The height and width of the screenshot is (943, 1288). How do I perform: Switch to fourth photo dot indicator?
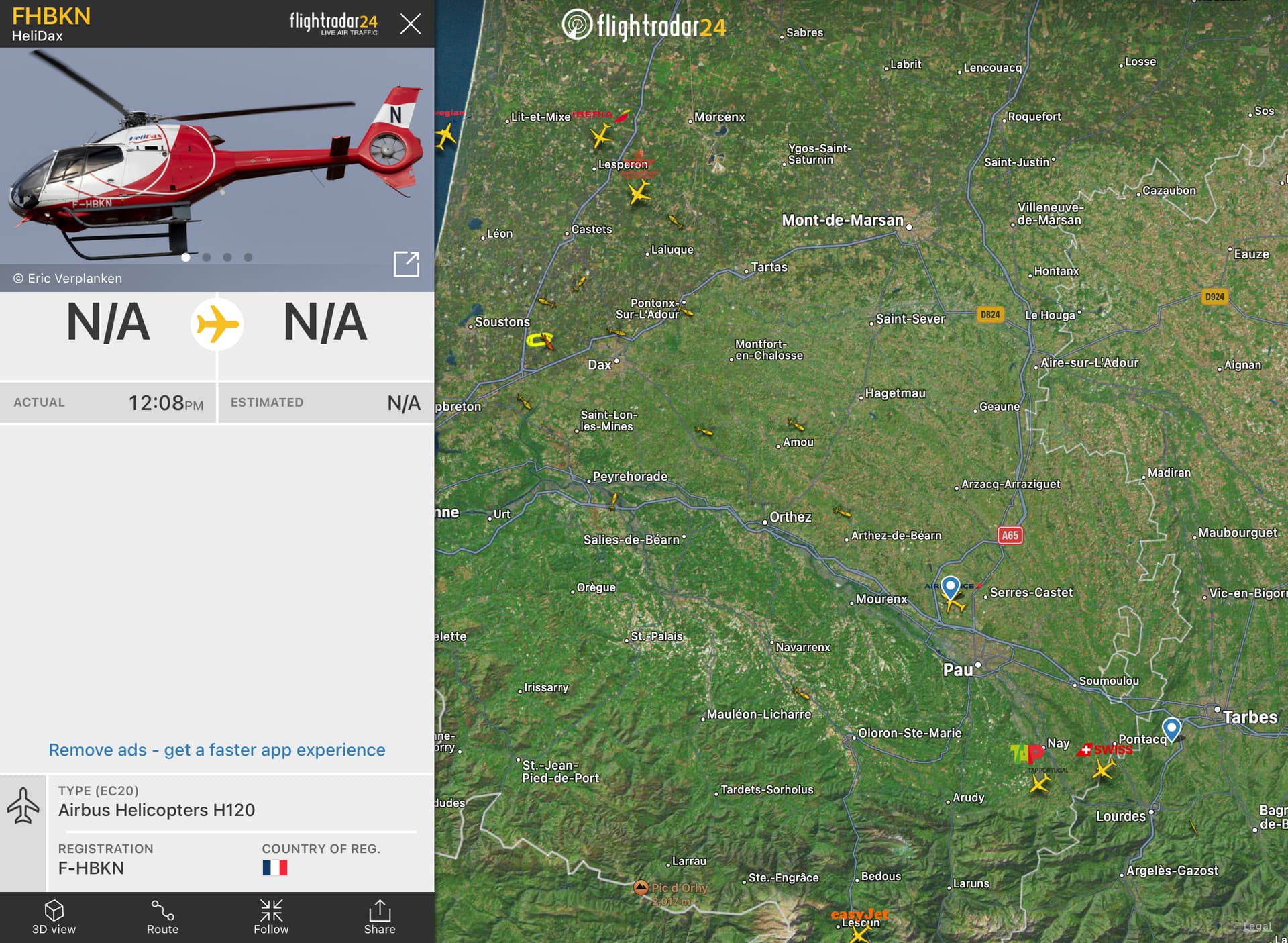(248, 257)
